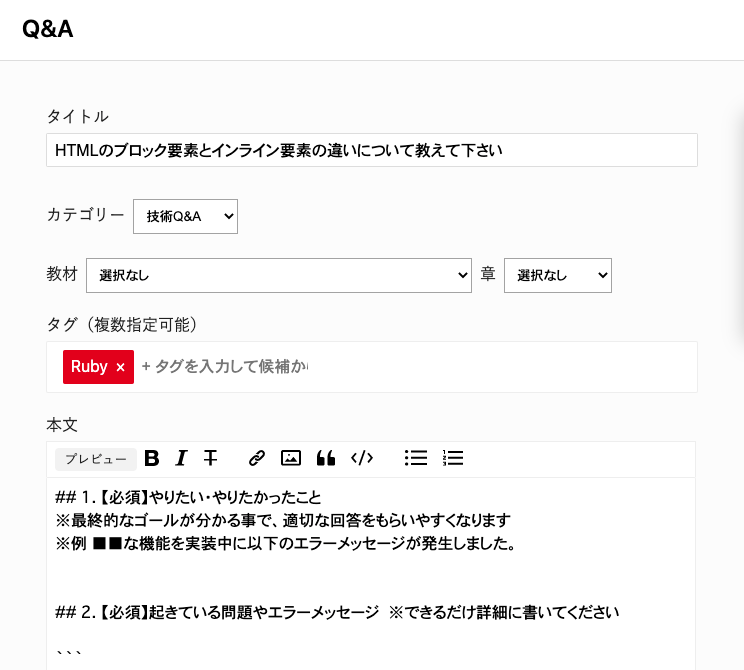Create a bulleted list in the editor

coord(416,458)
